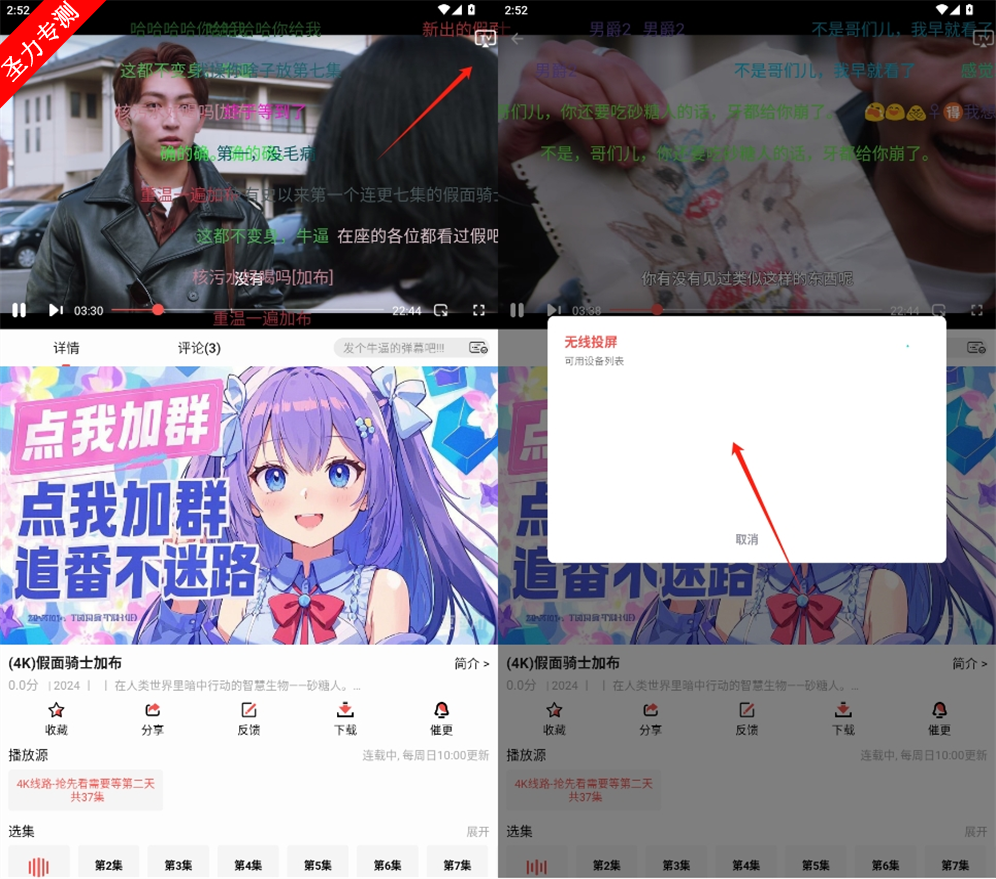Open danmaku settings icon on right screen

click(976, 347)
